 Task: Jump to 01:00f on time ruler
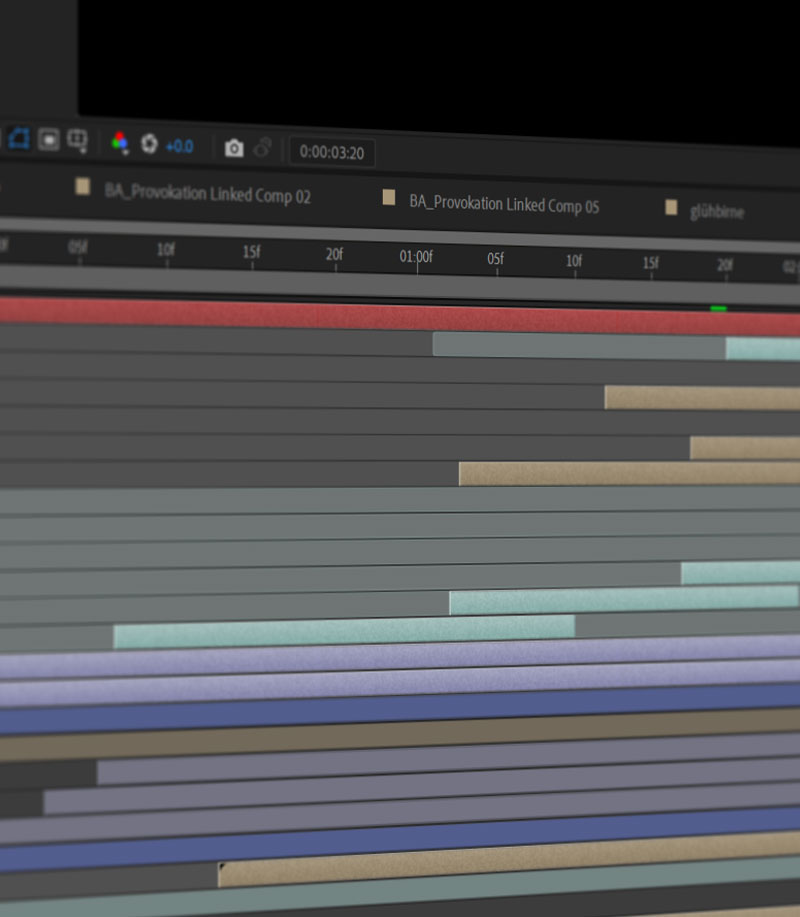tap(416, 259)
